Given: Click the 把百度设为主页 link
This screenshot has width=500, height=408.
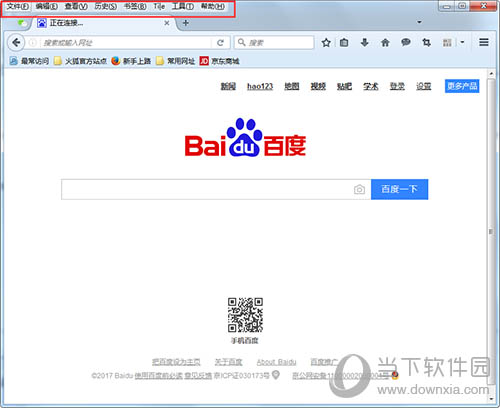Looking at the screenshot, I should pos(176,362).
